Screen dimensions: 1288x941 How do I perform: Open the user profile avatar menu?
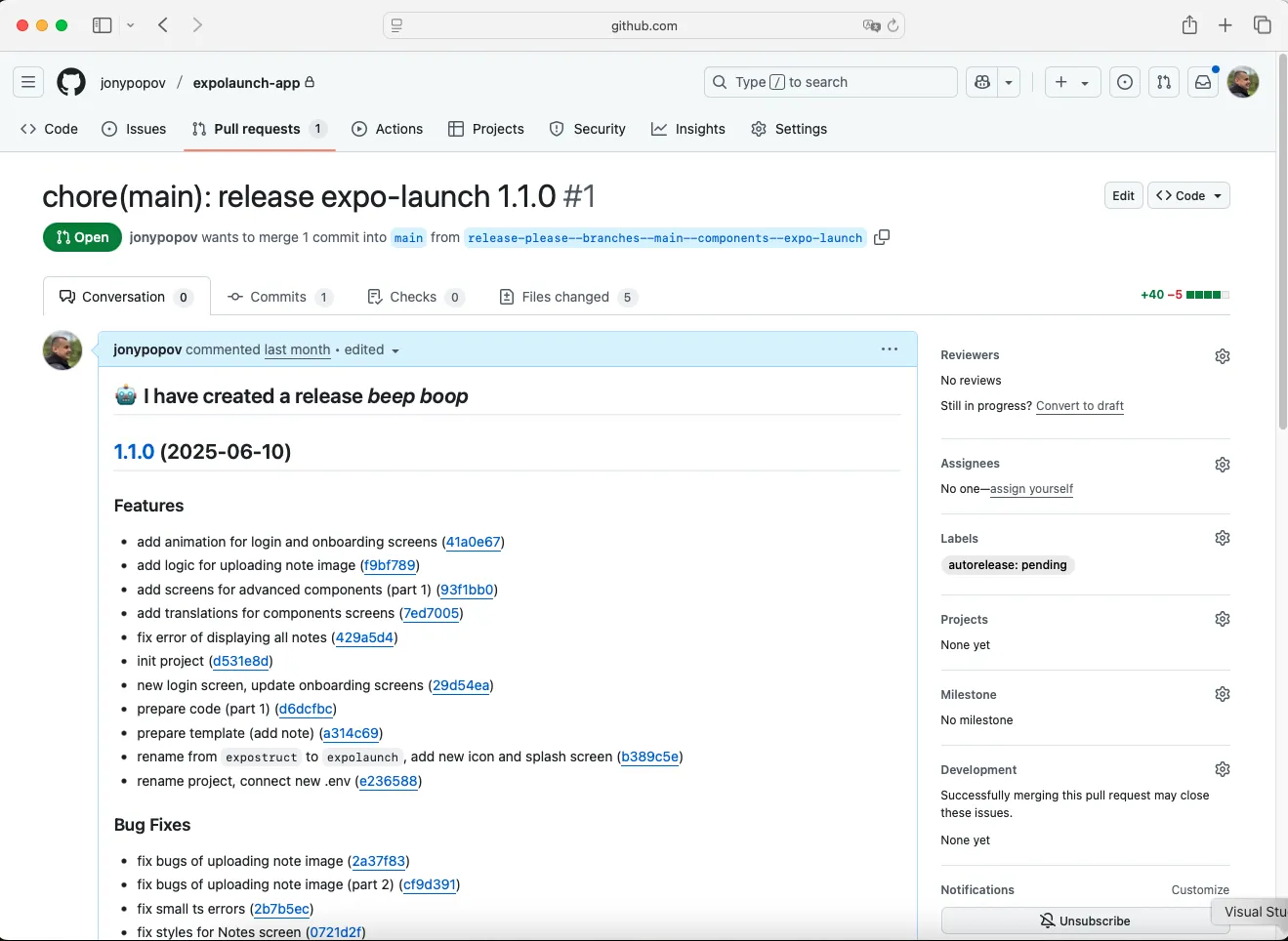tap(1243, 82)
